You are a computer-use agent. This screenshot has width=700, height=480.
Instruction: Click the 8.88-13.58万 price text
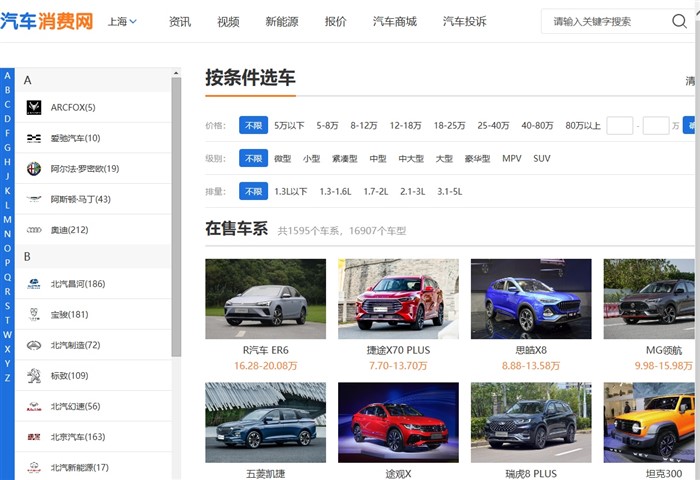pyautogui.click(x=531, y=366)
